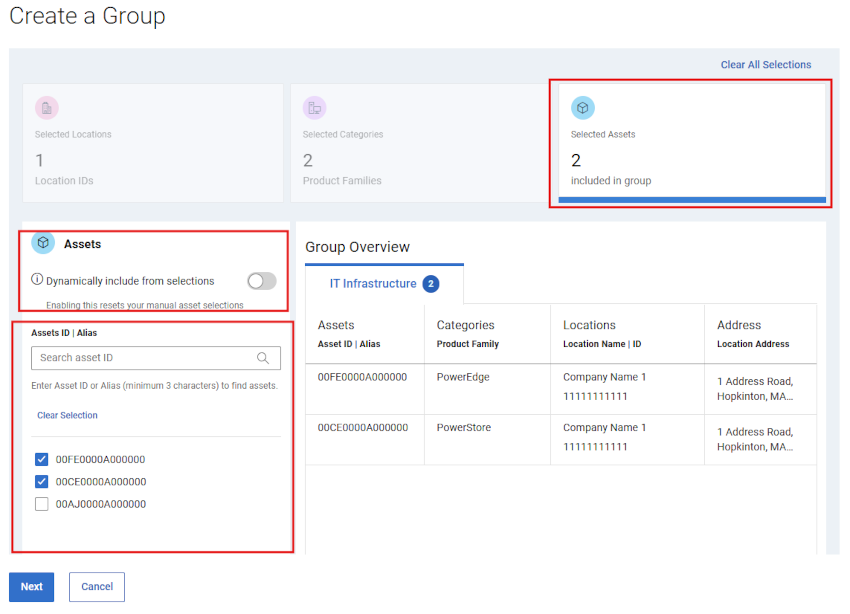Uncheck asset 00CE0000A000000 checkbox

click(x=42, y=482)
